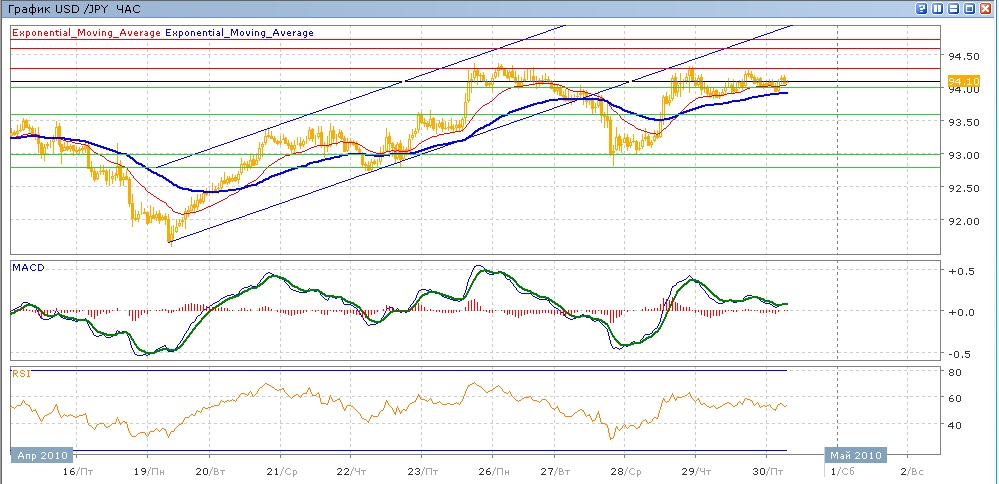
Task: Select the 21/Ср date on the time axis
Action: click(x=282, y=472)
